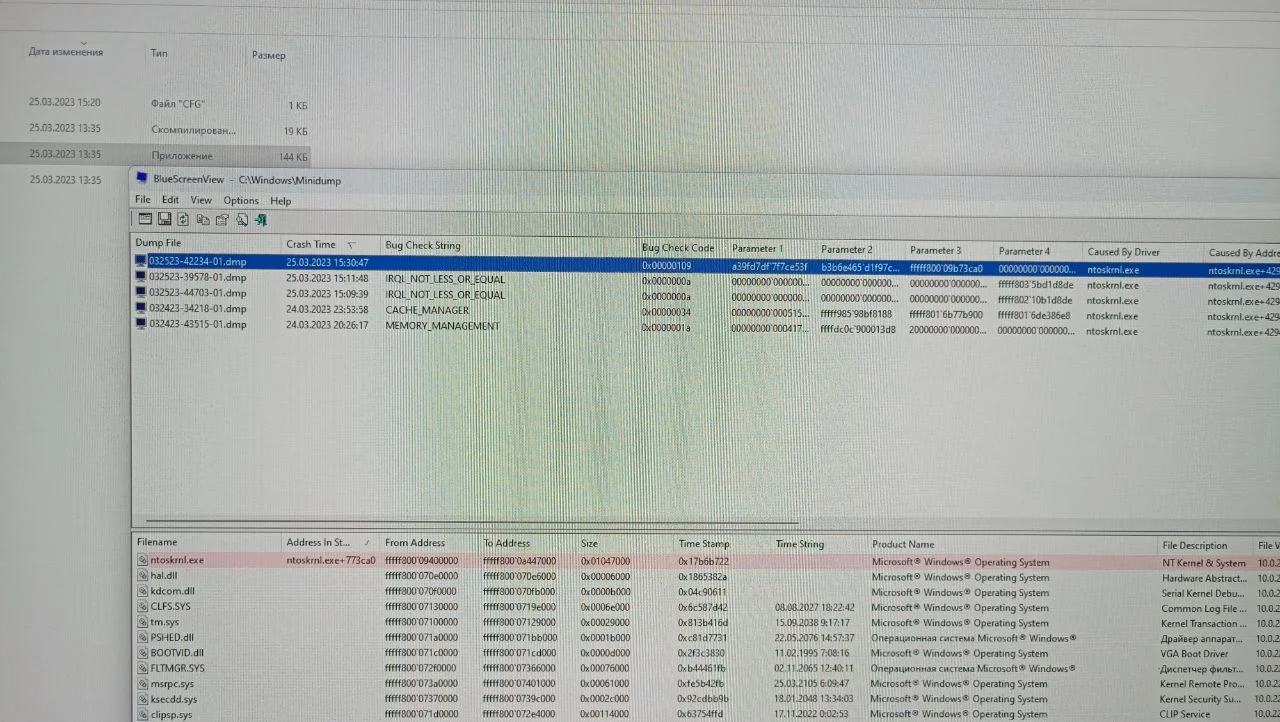Select the 032523-39578-01.dmp dump row
This screenshot has height=722, width=1280.
pyautogui.click(x=197, y=277)
